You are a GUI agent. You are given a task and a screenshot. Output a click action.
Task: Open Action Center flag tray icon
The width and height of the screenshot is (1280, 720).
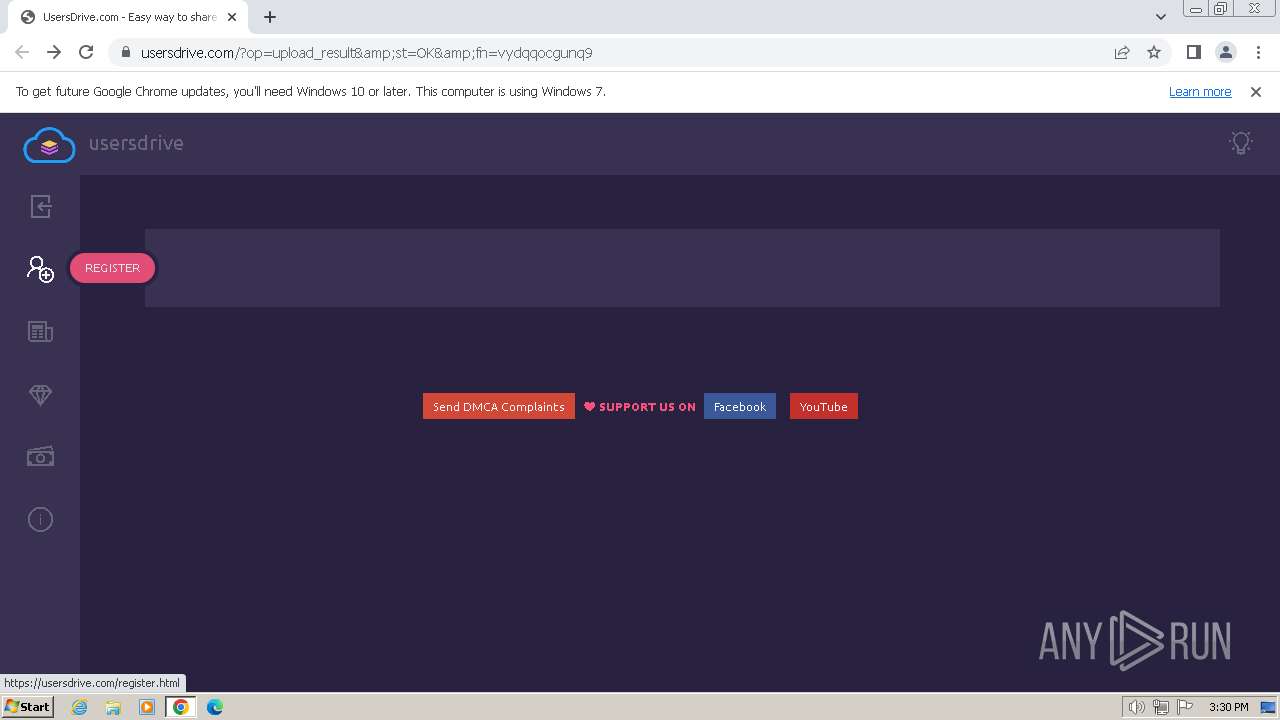click(1185, 707)
